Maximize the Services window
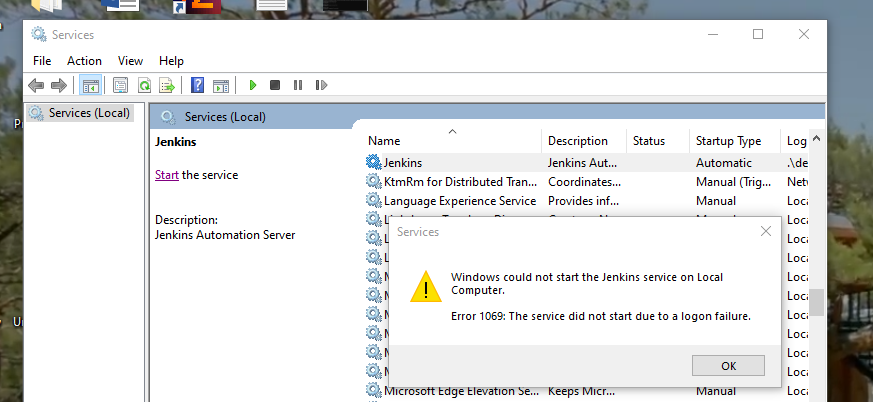 point(758,34)
